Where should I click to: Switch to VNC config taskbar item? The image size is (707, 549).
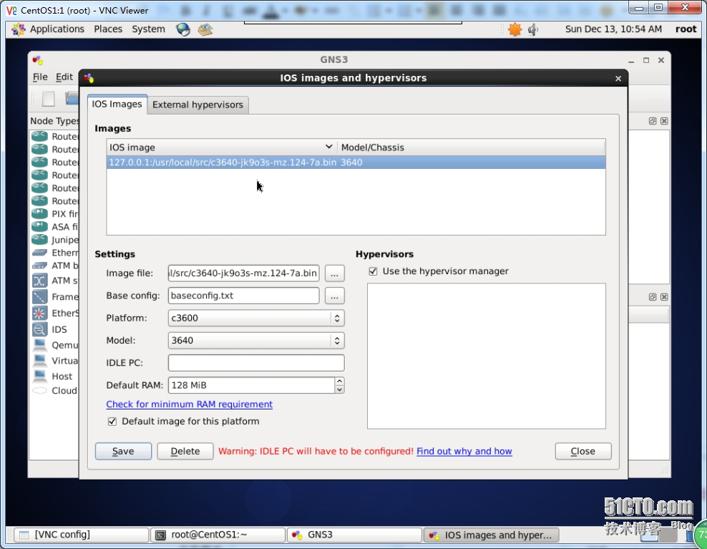click(x=81, y=535)
